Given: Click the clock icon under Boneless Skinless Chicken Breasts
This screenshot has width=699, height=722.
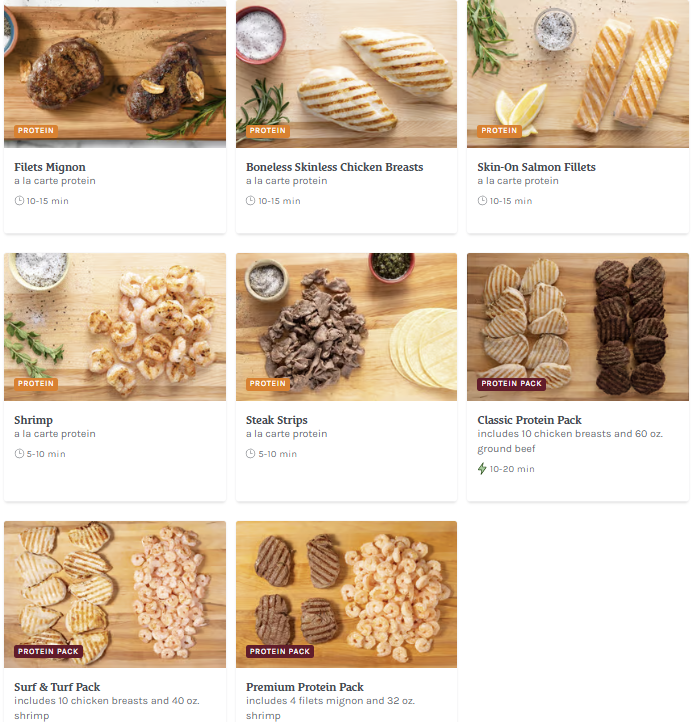Looking at the screenshot, I should [250, 201].
